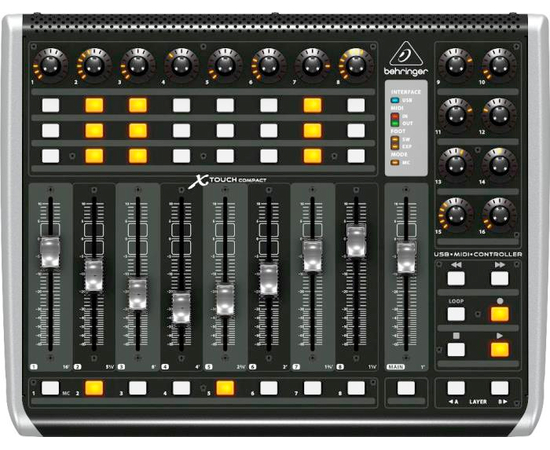Toggle select button 7 below faders
The height and width of the screenshot is (450, 550).
click(313, 388)
